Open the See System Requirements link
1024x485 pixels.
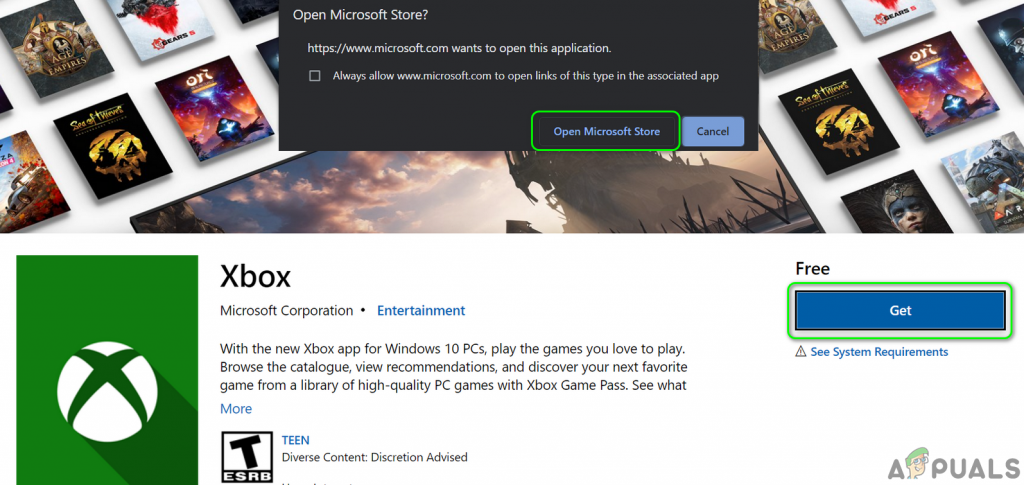pyautogui.click(x=879, y=352)
